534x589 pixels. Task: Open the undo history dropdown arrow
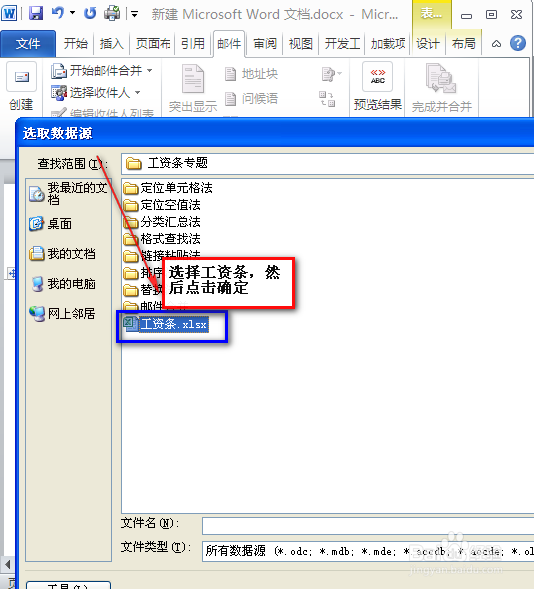72,13
